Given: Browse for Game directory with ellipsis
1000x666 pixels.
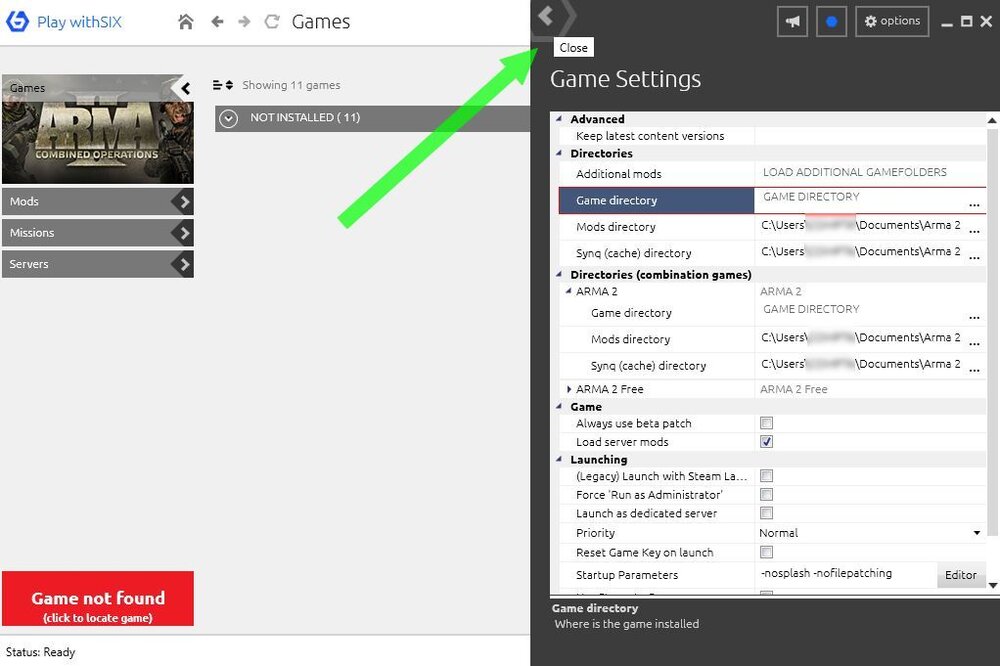Looking at the screenshot, I should (974, 205).
